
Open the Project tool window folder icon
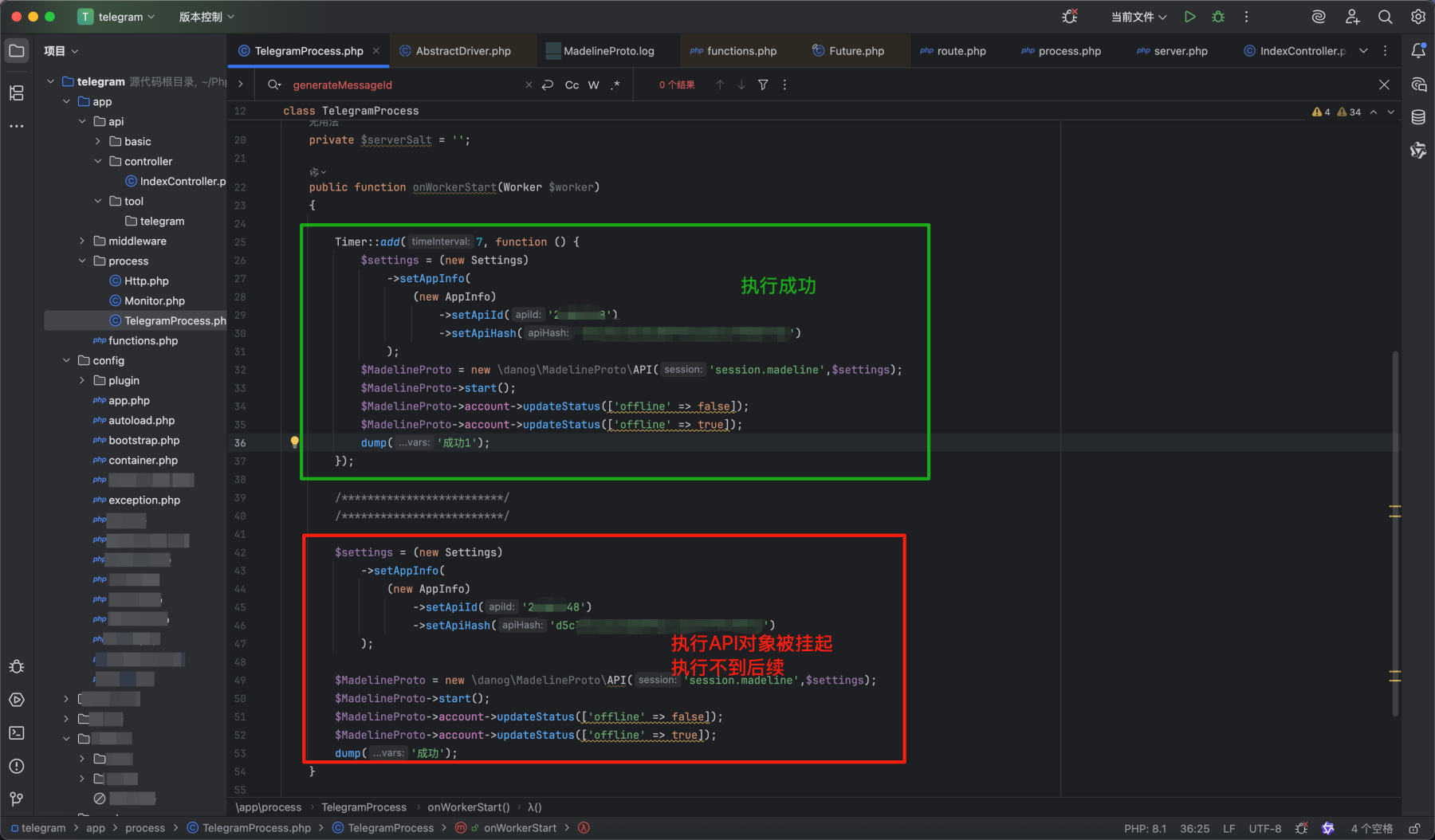[x=17, y=51]
